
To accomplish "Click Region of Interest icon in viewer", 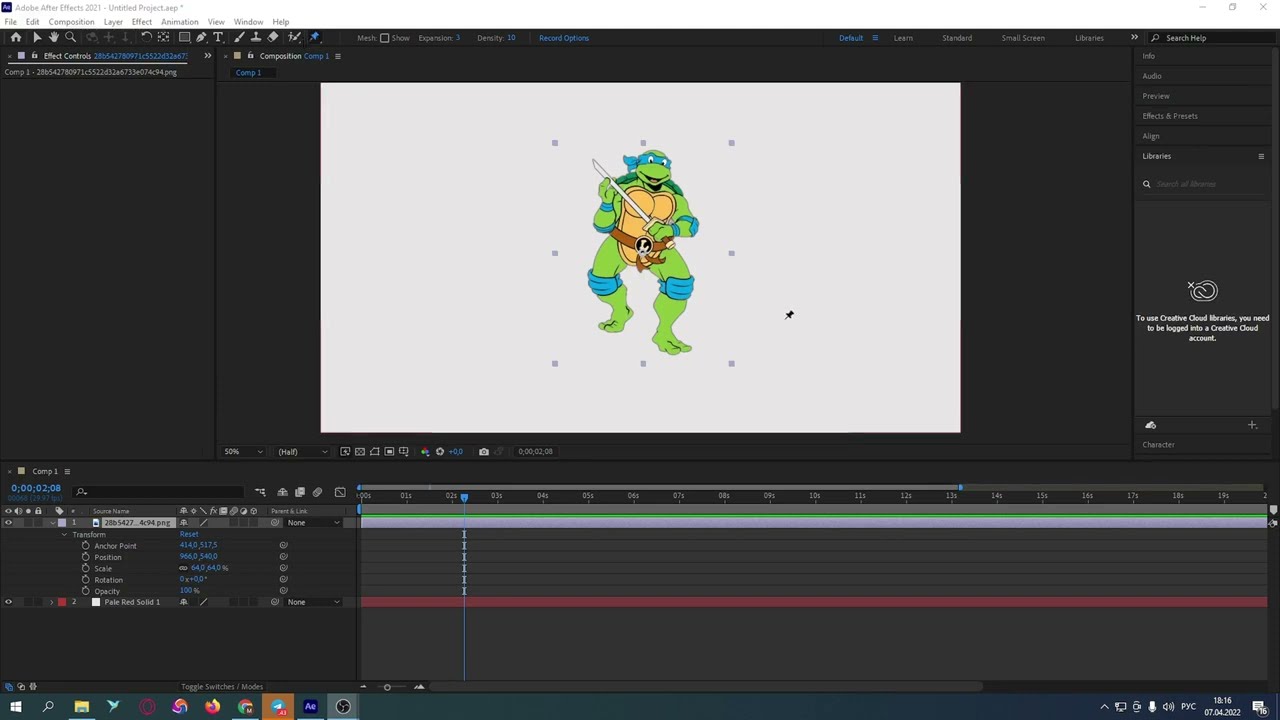I will coord(389,451).
